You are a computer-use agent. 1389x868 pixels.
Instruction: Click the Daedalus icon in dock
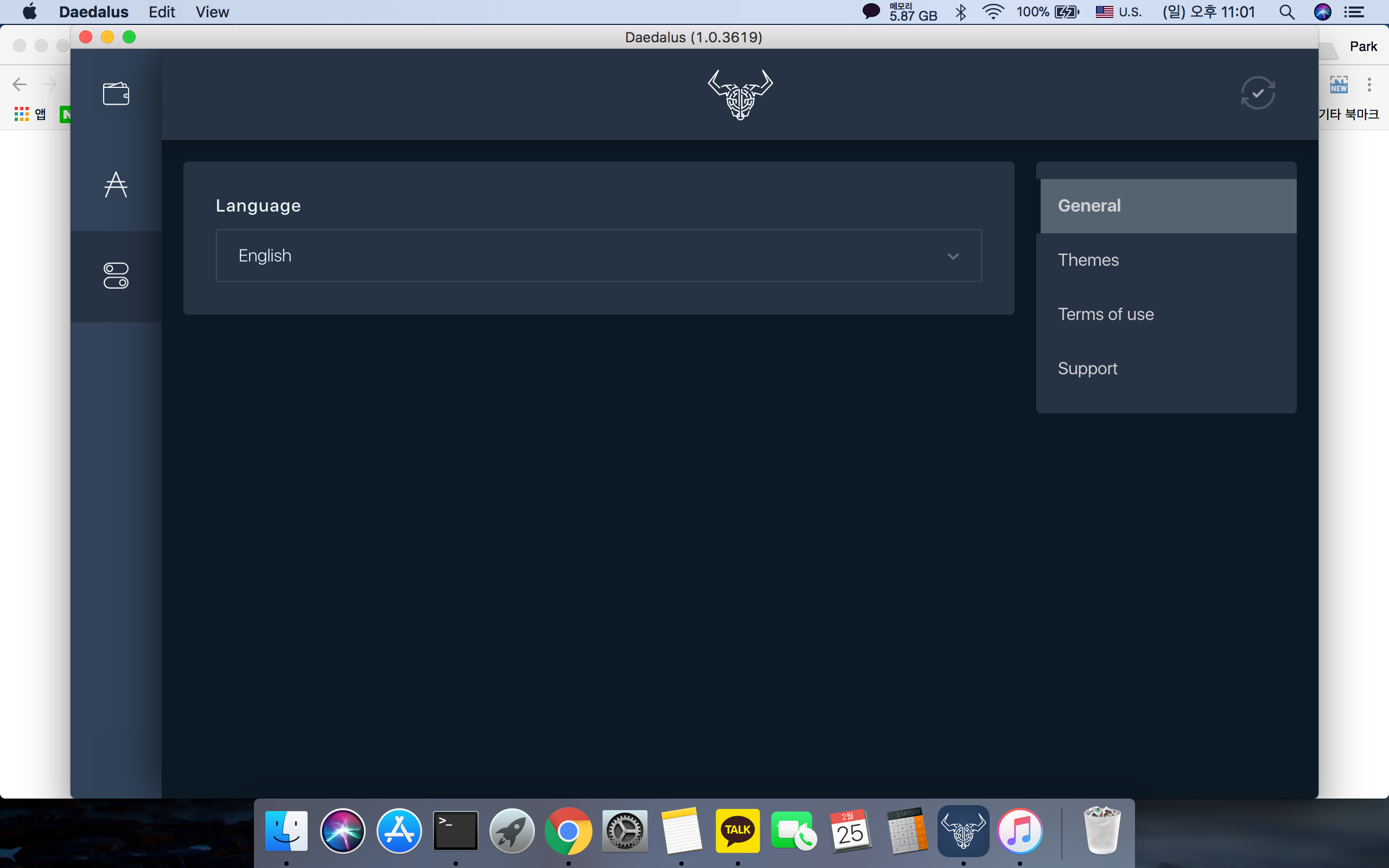963,831
